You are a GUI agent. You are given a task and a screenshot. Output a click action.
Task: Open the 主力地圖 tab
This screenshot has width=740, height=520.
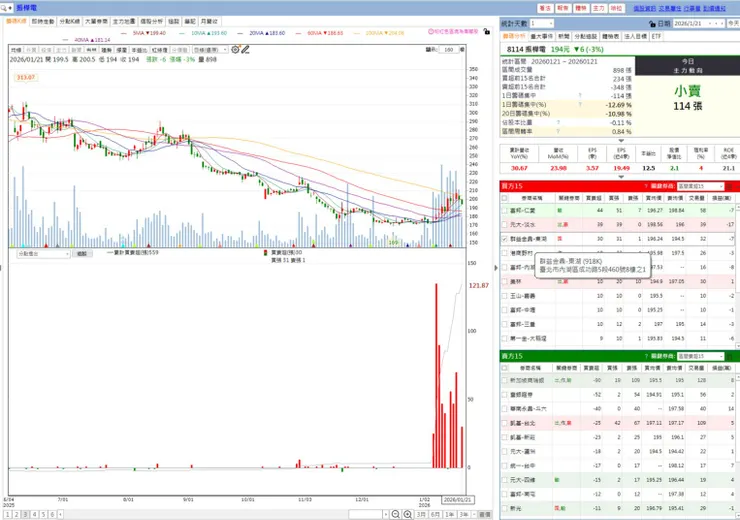pos(124,22)
